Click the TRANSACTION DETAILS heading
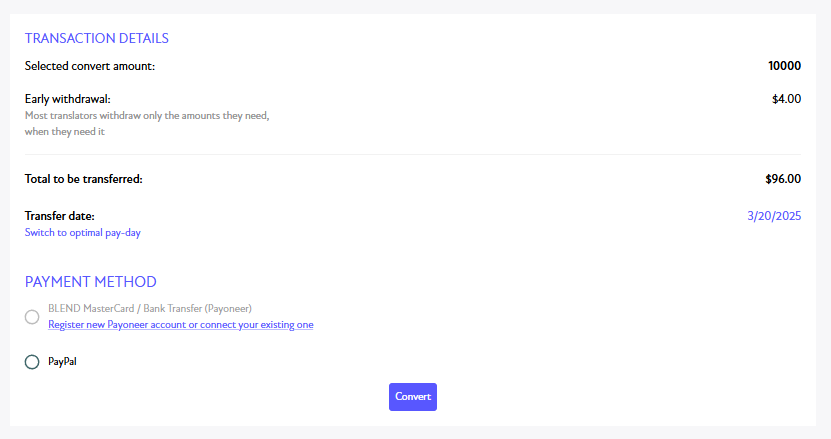Screen dimensions: 831x439 96,38
